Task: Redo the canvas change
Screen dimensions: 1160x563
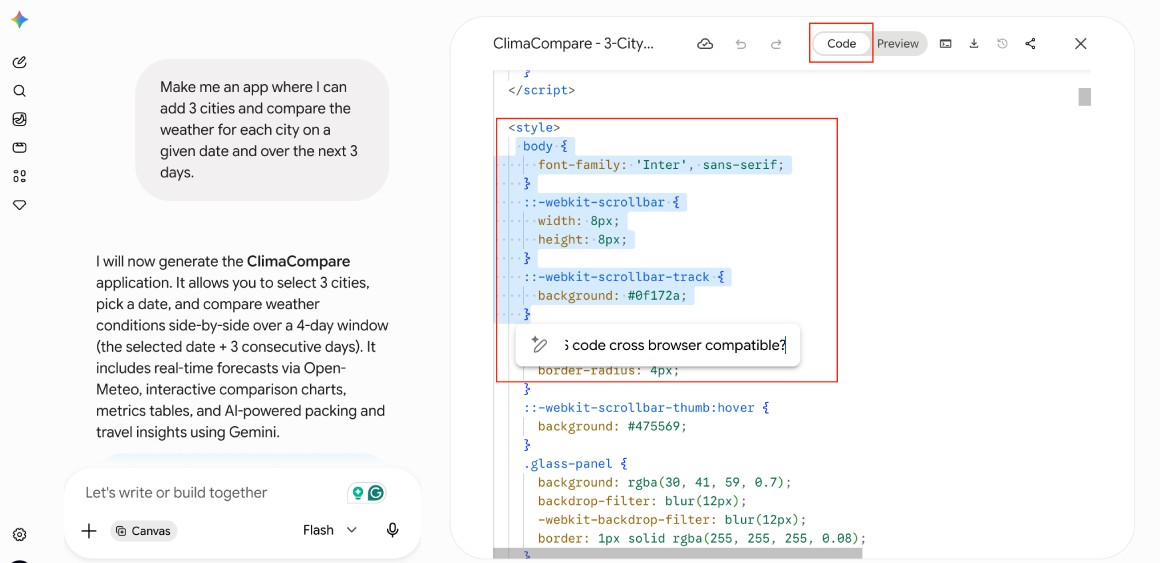Action: click(776, 44)
